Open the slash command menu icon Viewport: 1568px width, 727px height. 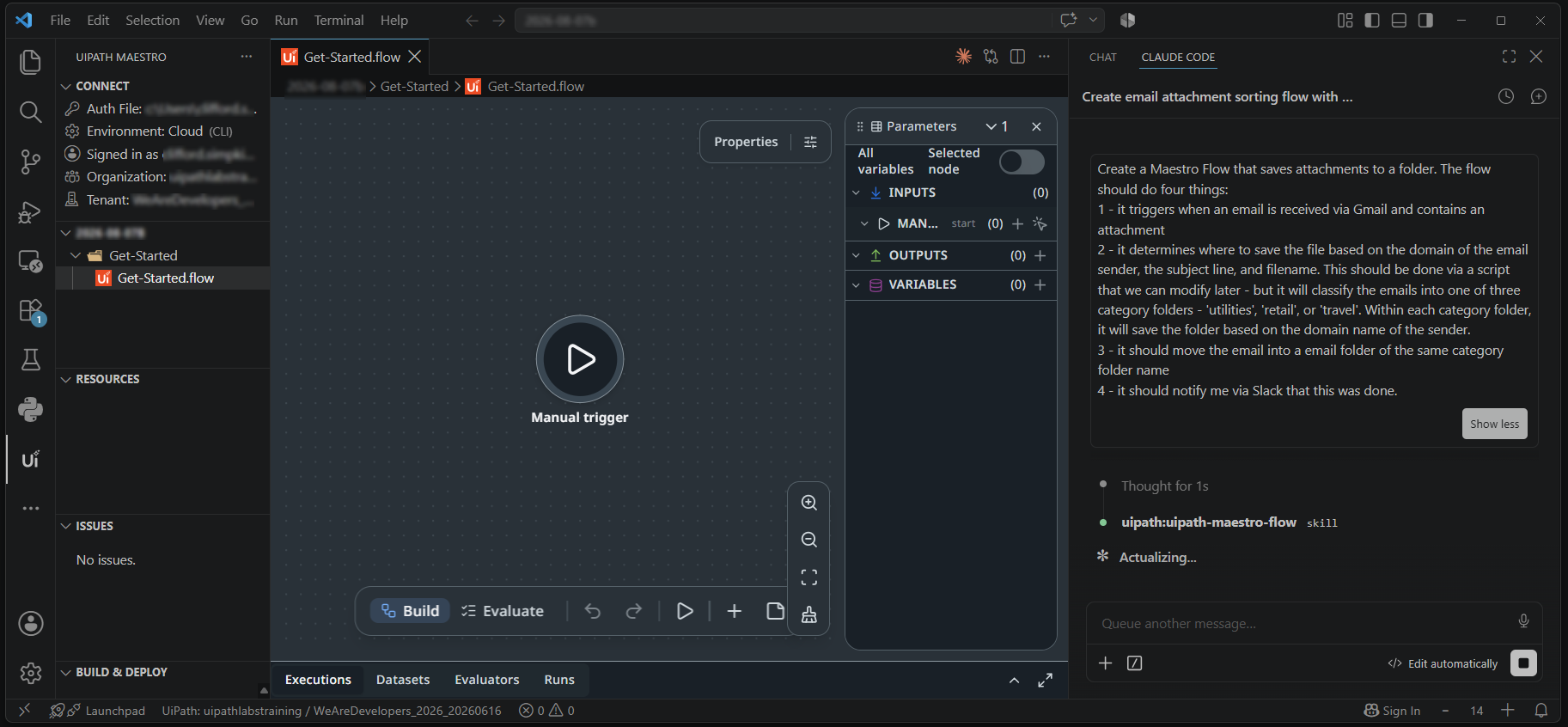click(1134, 663)
